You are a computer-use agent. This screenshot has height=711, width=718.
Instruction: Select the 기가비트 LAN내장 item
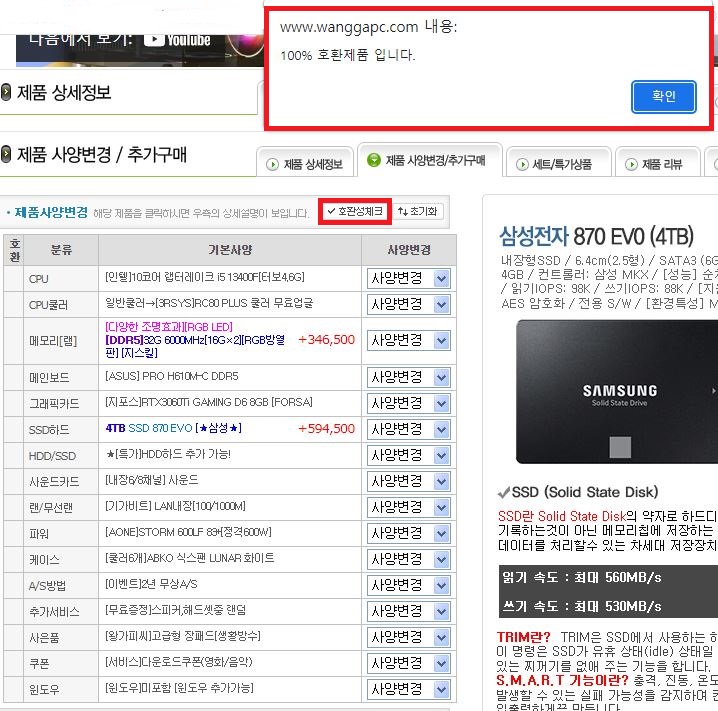(x=175, y=506)
